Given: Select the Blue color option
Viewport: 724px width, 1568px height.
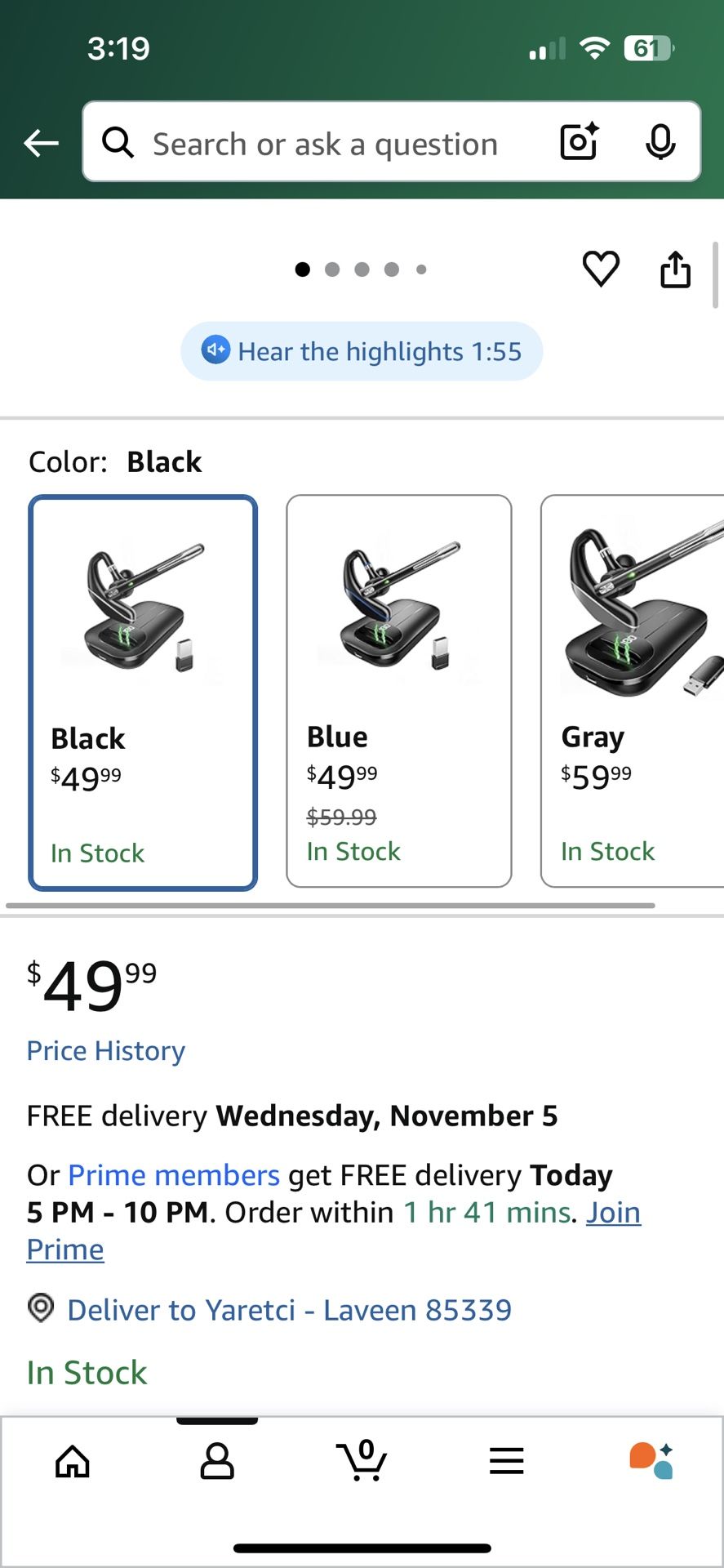Looking at the screenshot, I should (399, 691).
